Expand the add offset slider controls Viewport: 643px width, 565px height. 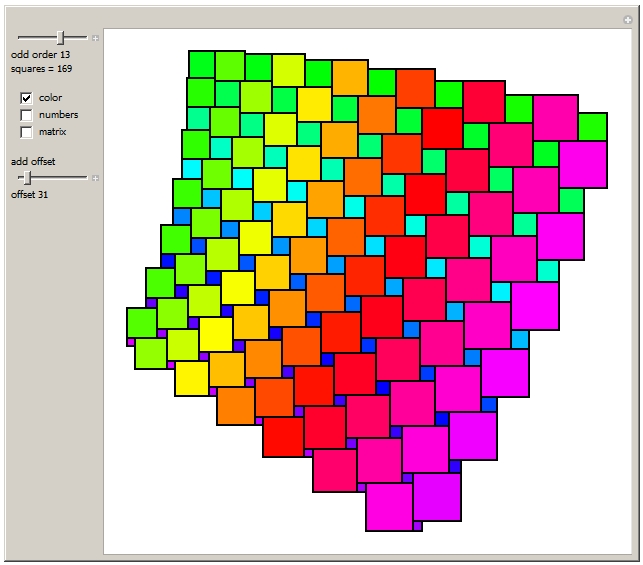pos(96,178)
